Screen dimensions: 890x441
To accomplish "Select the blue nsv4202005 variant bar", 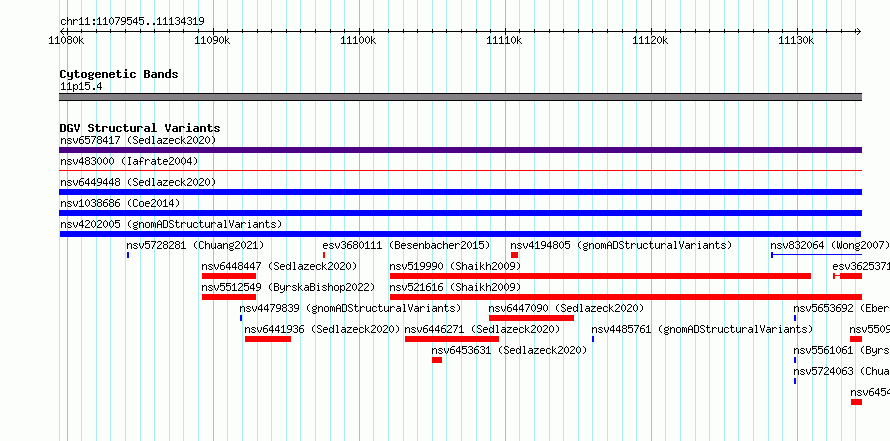I will (x=460, y=234).
